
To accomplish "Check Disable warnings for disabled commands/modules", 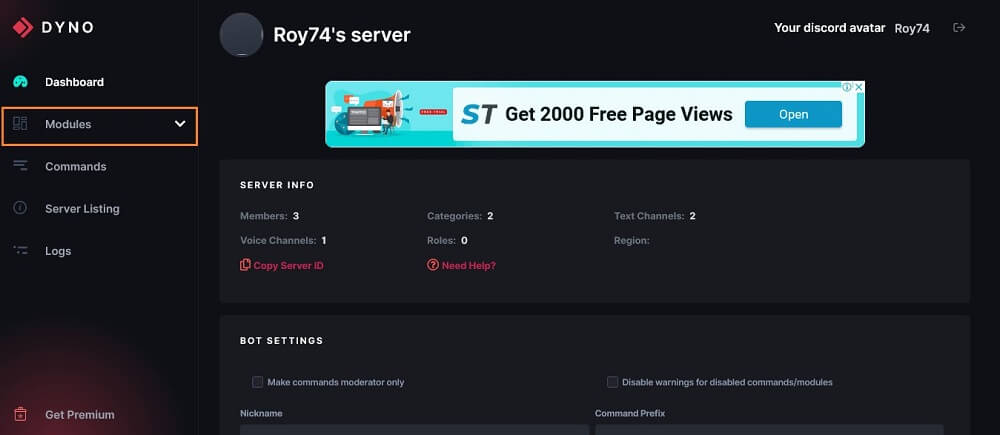I will point(612,382).
